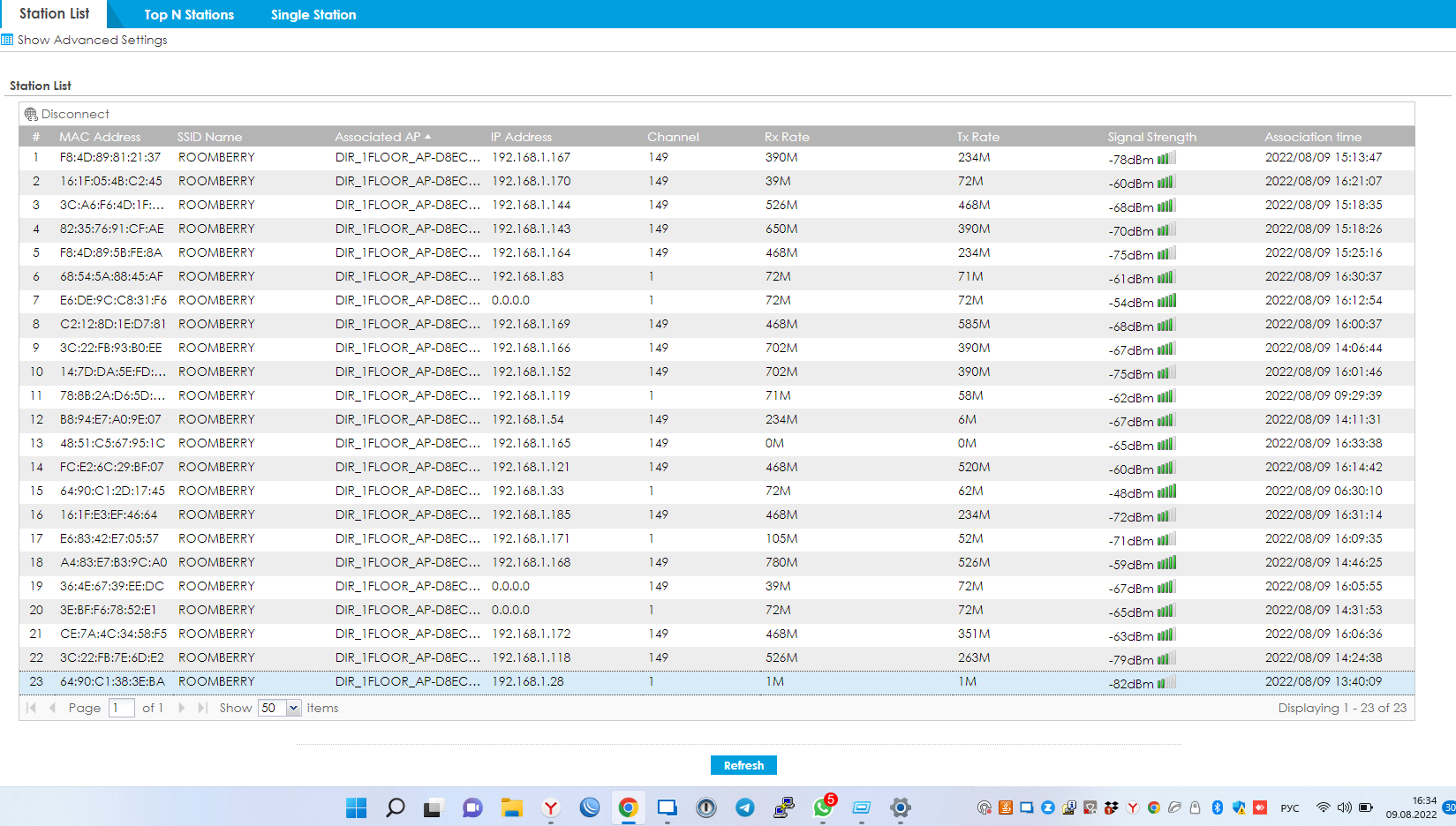Switch to the Station List tab

[x=54, y=14]
